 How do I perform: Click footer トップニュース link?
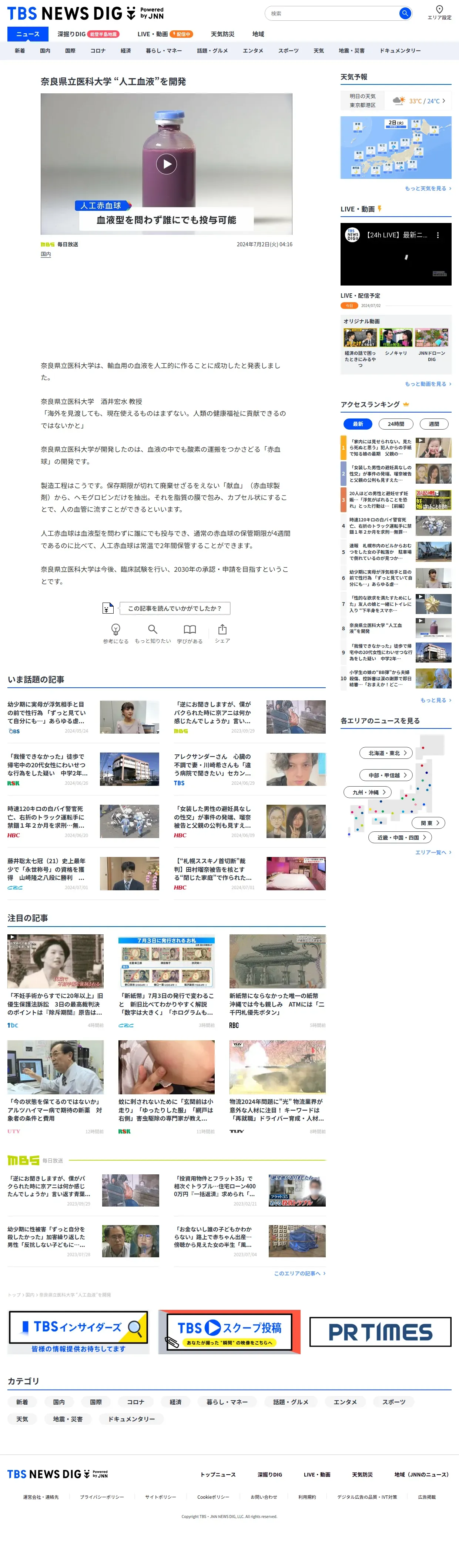[218, 1474]
